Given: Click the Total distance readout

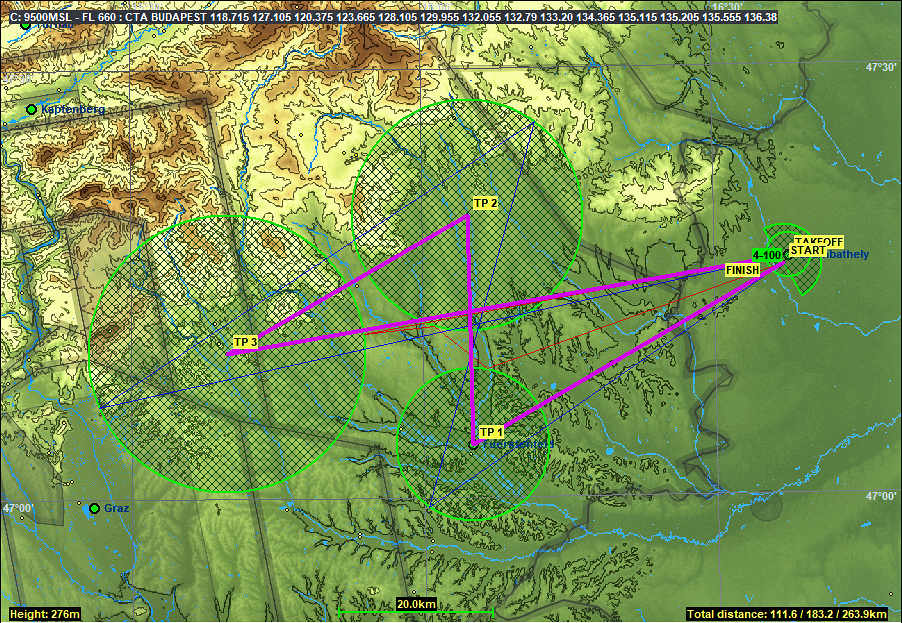Looking at the screenshot, I should [x=792, y=613].
